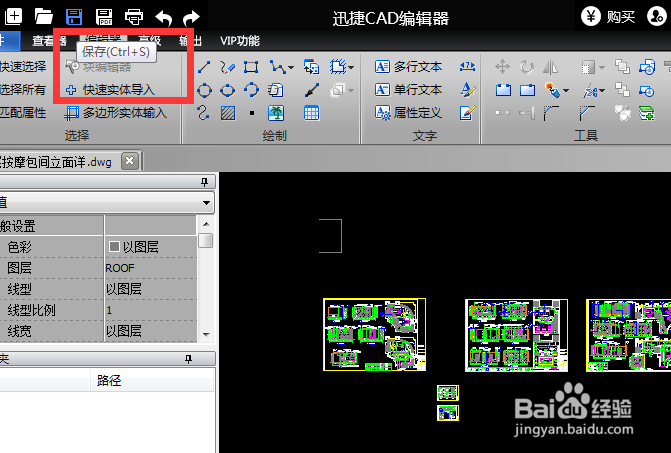Screen dimensions: 671x453
Task: Click 快速实体导入 button
Action: [110, 89]
